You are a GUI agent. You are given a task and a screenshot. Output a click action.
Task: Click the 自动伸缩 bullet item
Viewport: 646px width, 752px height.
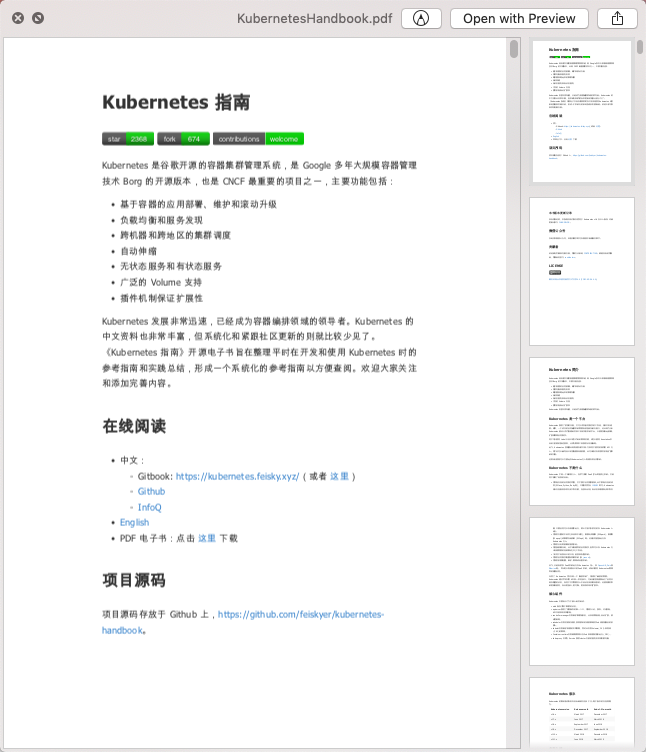click(138, 251)
